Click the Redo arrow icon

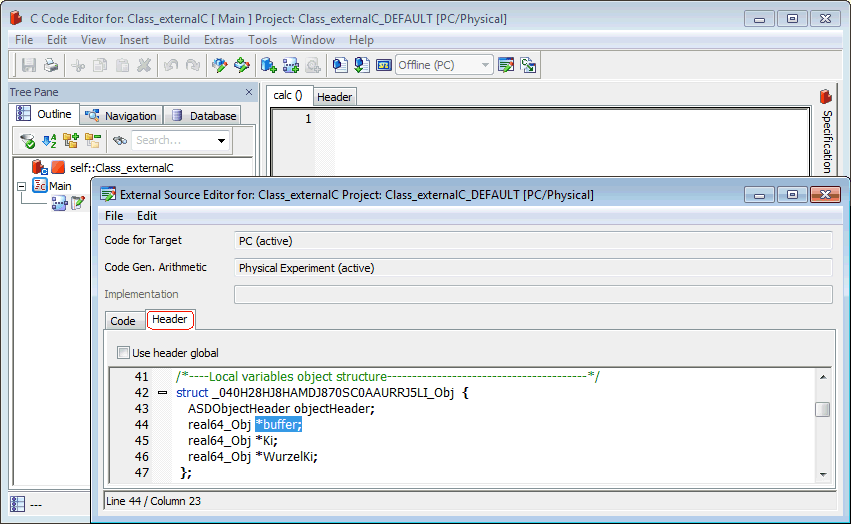[x=193, y=65]
